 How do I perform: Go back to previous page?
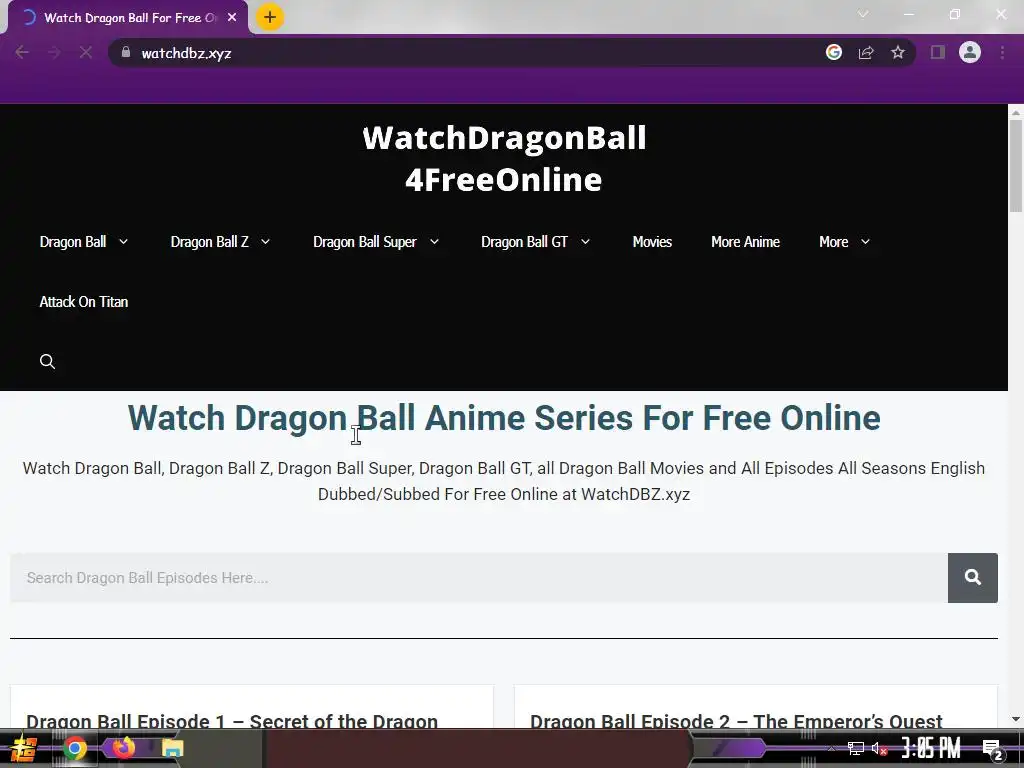click(22, 52)
